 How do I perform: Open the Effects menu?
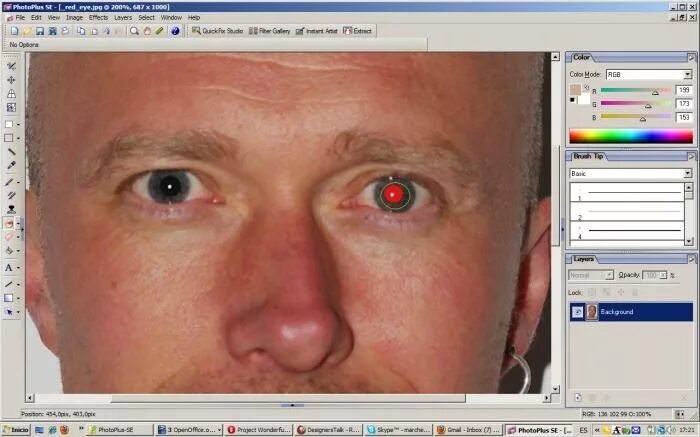tap(98, 17)
